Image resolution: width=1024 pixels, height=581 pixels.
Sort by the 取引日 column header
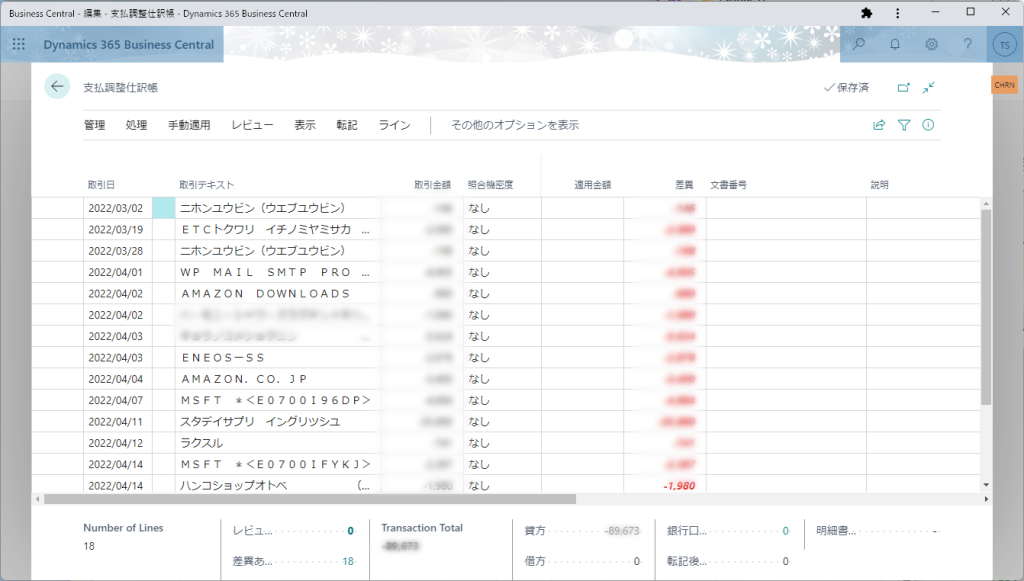(101, 185)
